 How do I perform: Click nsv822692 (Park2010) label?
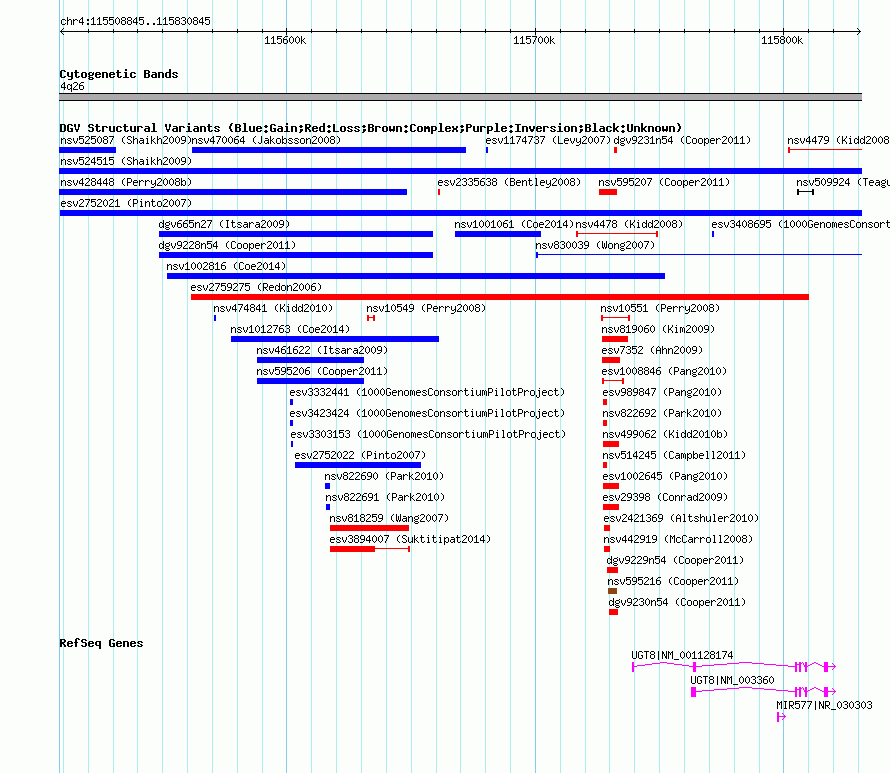(x=662, y=413)
